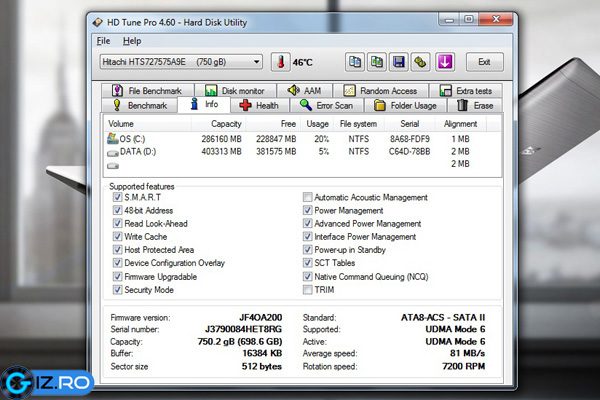The image size is (600, 400).
Task: Click the Free column header
Action: pos(272,124)
